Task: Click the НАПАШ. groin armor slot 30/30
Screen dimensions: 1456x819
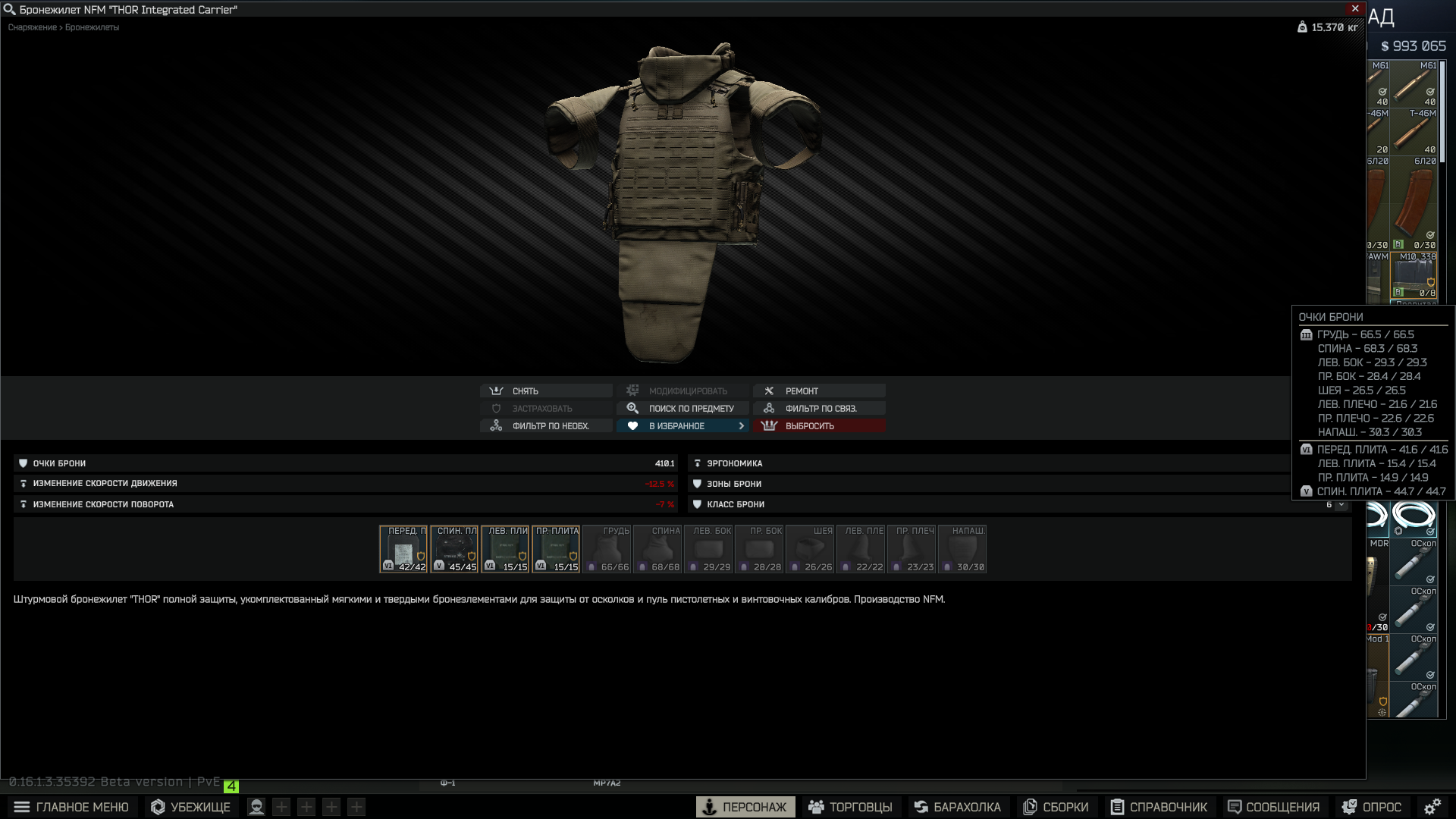Action: point(962,549)
